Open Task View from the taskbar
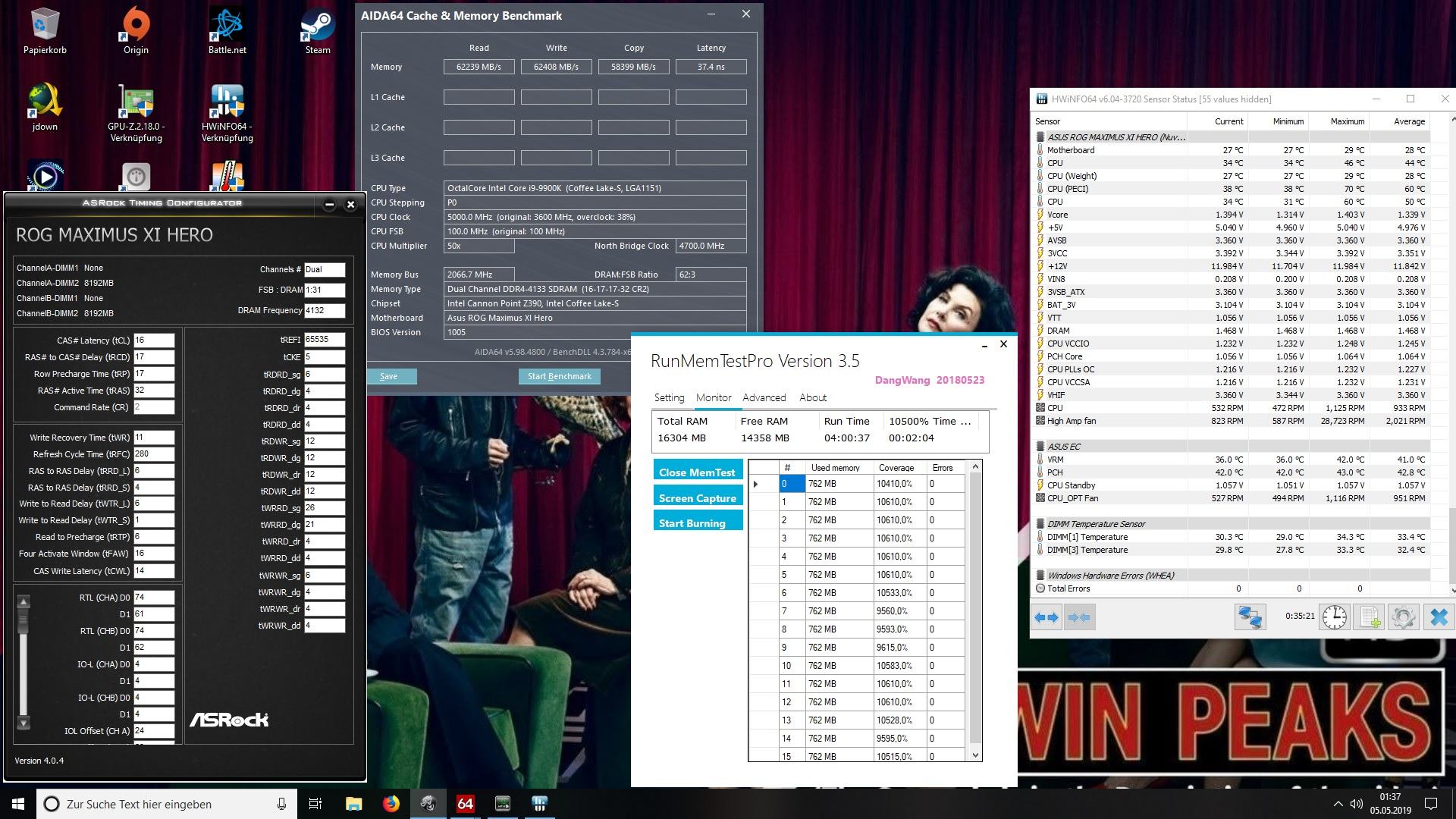Viewport: 1456px width, 819px height. [x=315, y=804]
